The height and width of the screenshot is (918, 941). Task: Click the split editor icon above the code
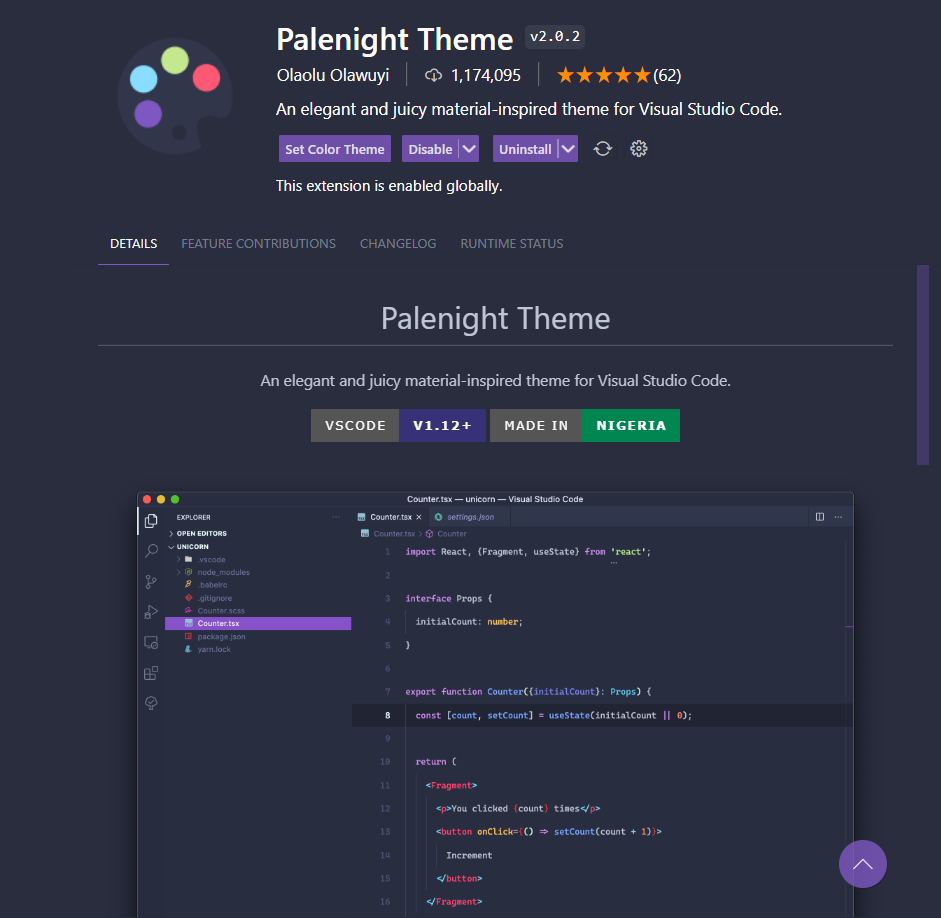pos(818,515)
